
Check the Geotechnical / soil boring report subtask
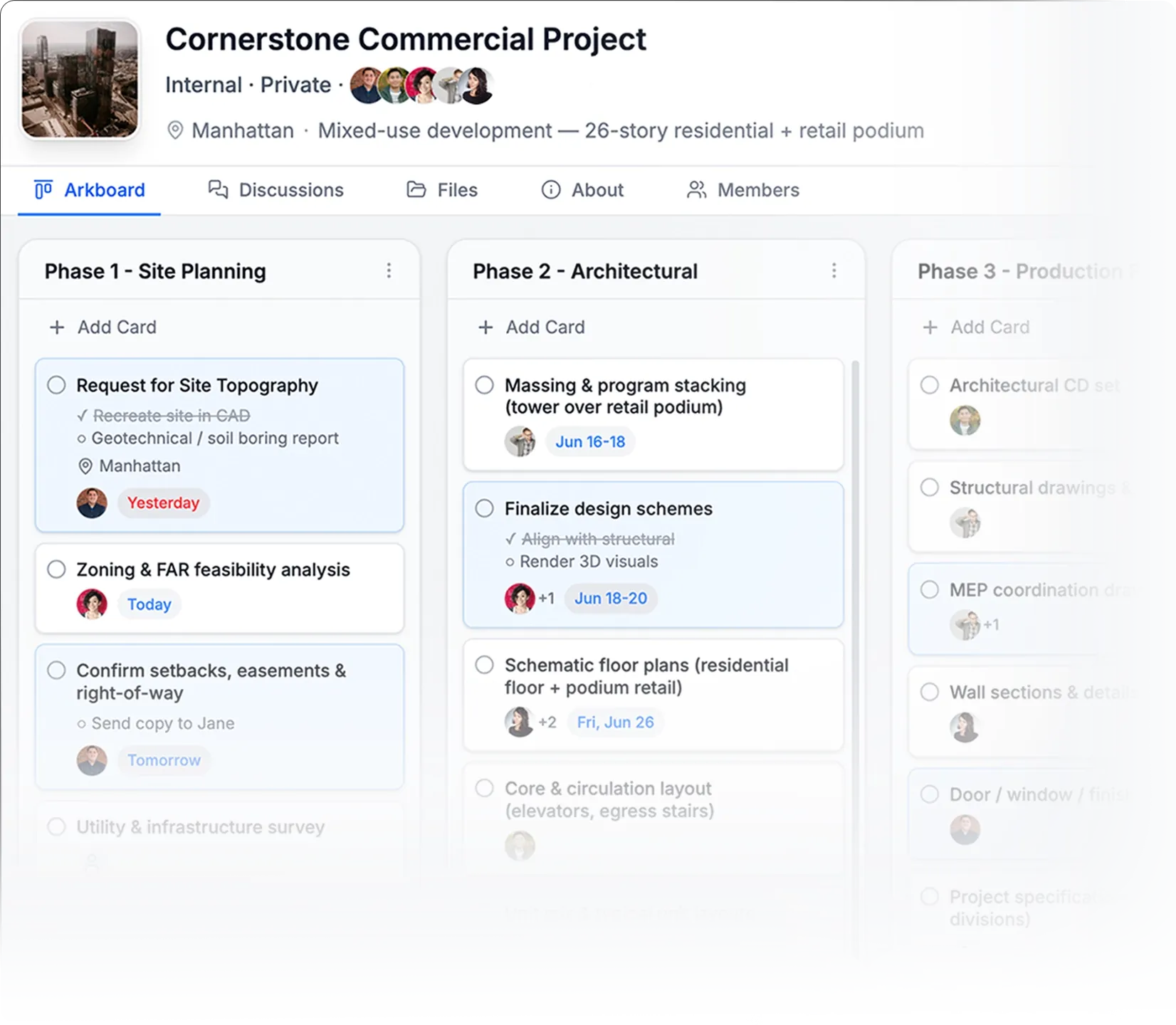82,438
